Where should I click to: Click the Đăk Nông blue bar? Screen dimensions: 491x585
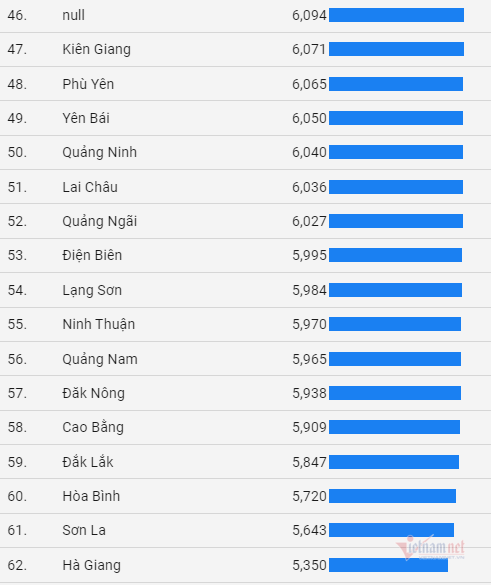(x=395, y=393)
